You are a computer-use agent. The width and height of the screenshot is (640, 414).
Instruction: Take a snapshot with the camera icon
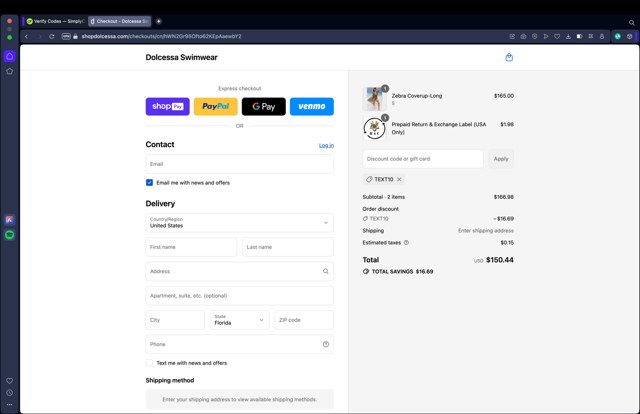[x=523, y=36]
